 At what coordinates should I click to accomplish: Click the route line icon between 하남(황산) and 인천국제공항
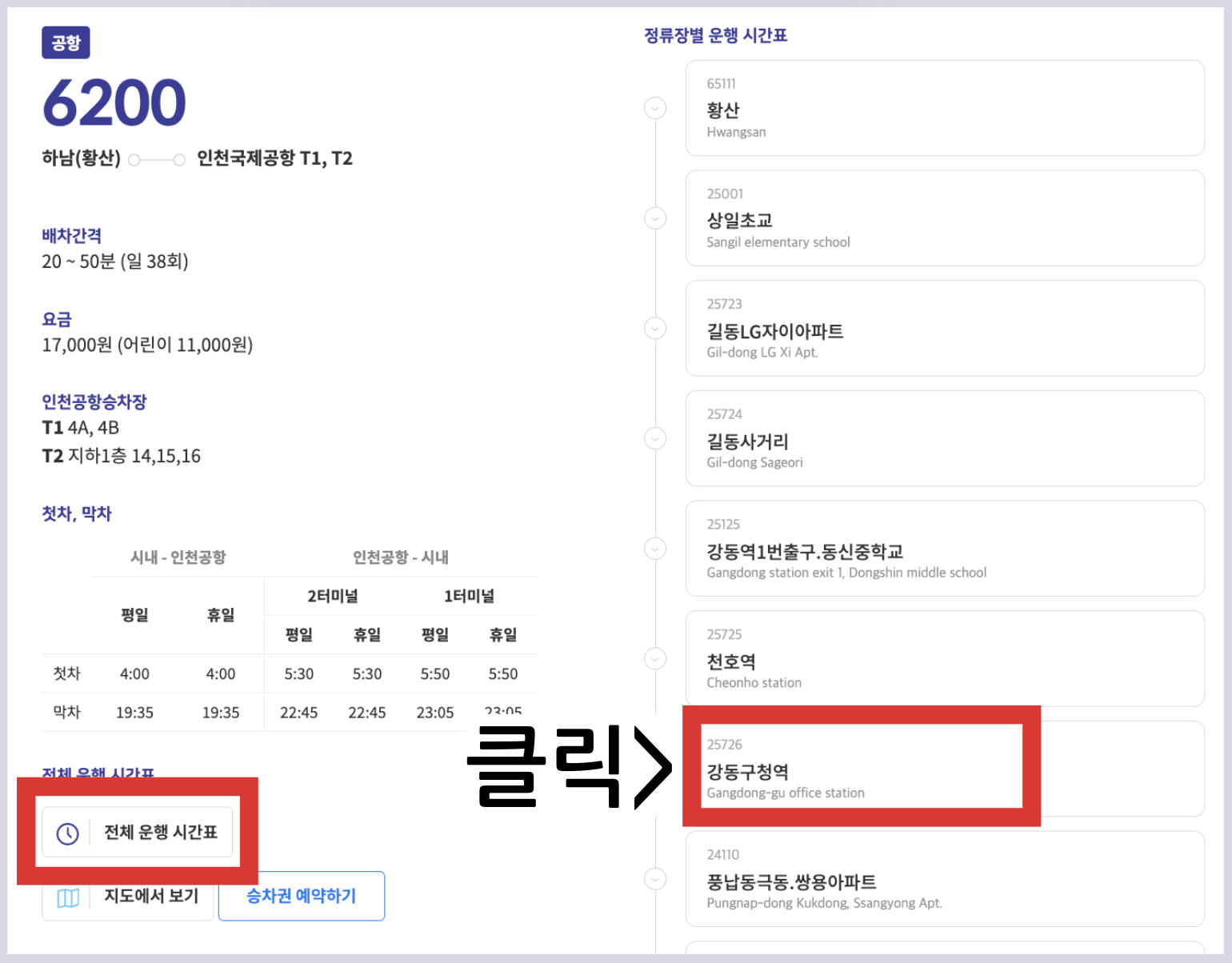pyautogui.click(x=157, y=159)
